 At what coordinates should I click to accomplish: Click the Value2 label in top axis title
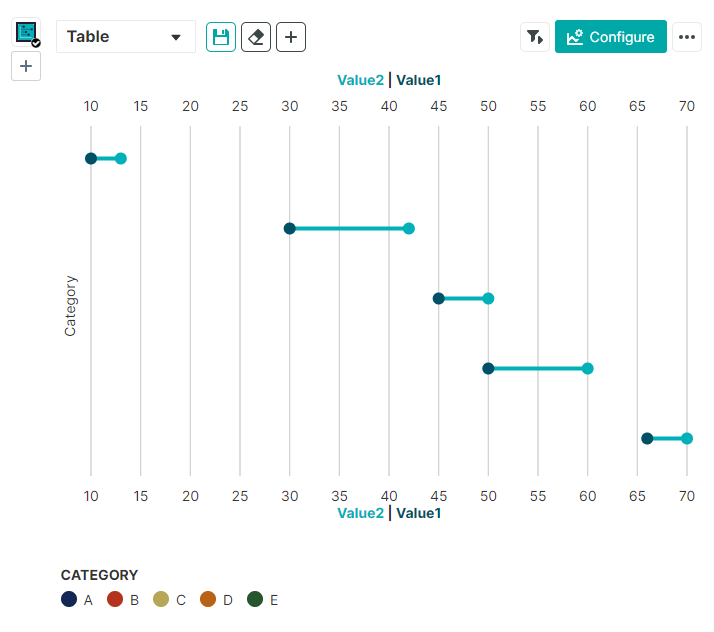click(360, 80)
